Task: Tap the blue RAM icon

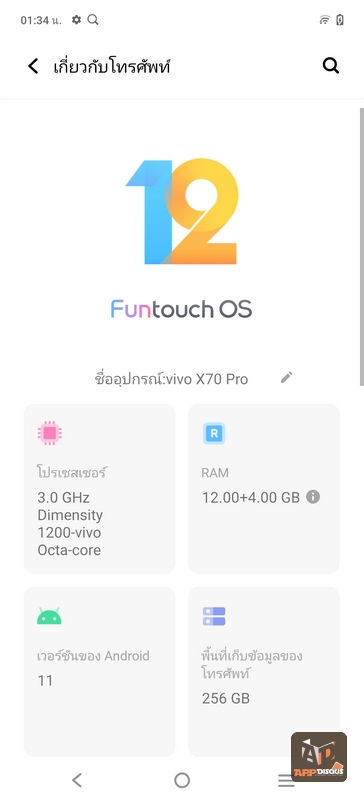Action: [x=214, y=433]
